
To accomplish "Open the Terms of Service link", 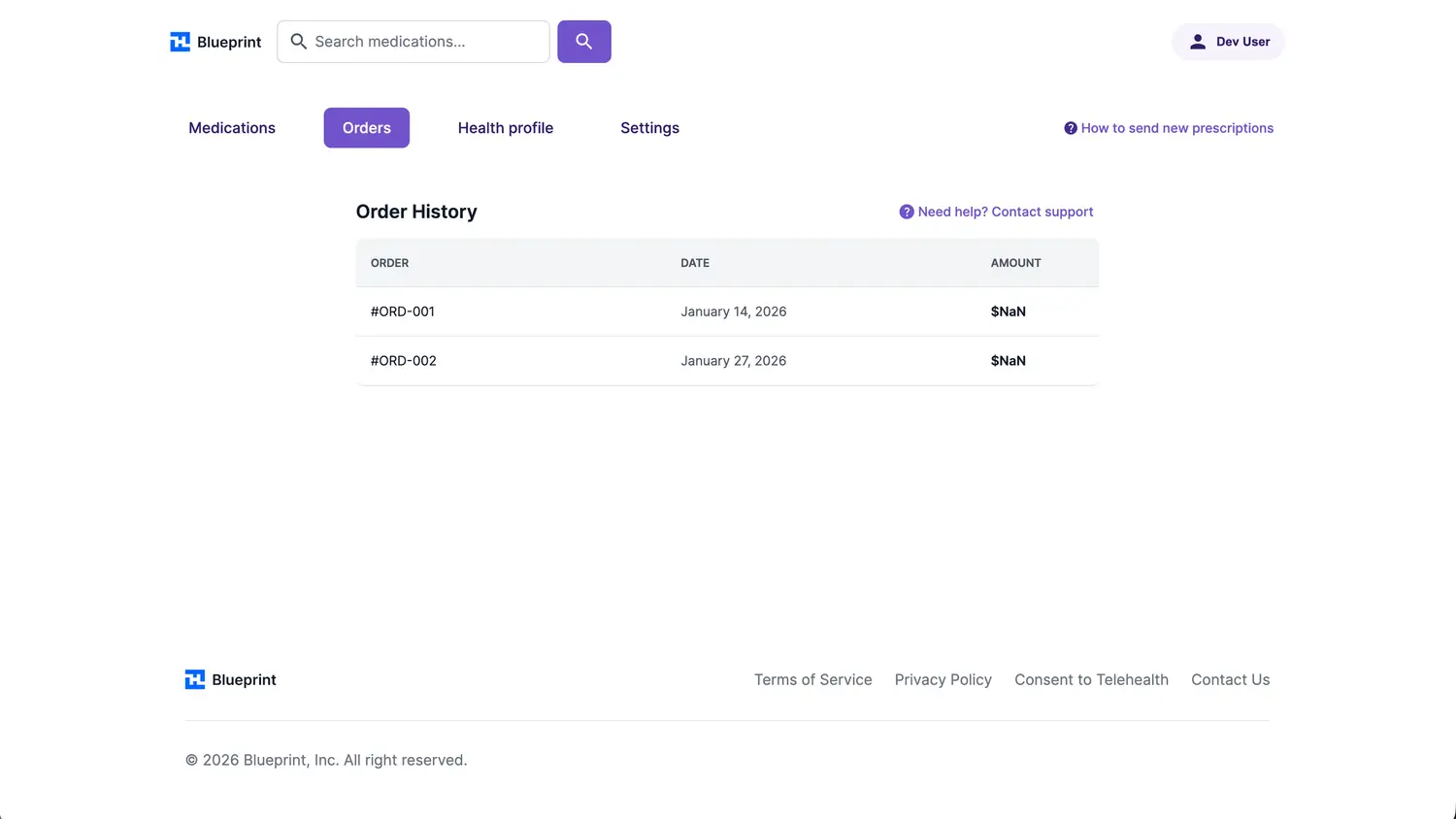I will click(812, 679).
